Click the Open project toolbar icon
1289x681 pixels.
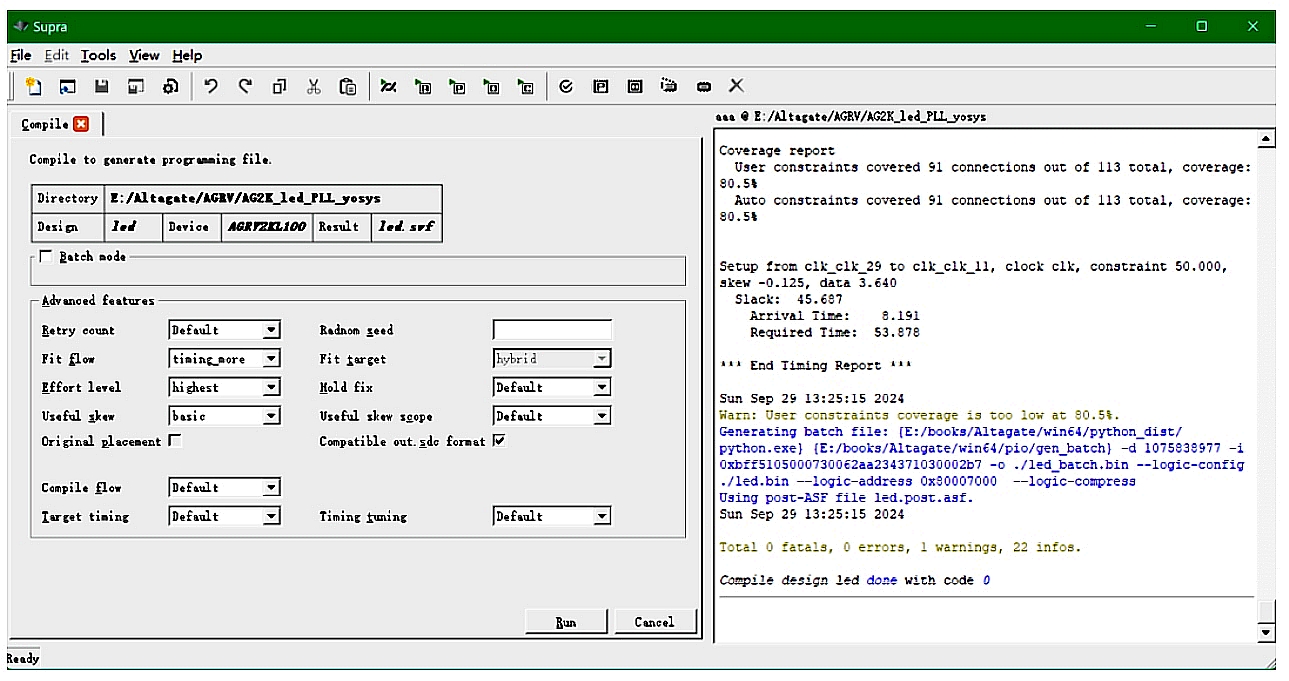[x=67, y=87]
